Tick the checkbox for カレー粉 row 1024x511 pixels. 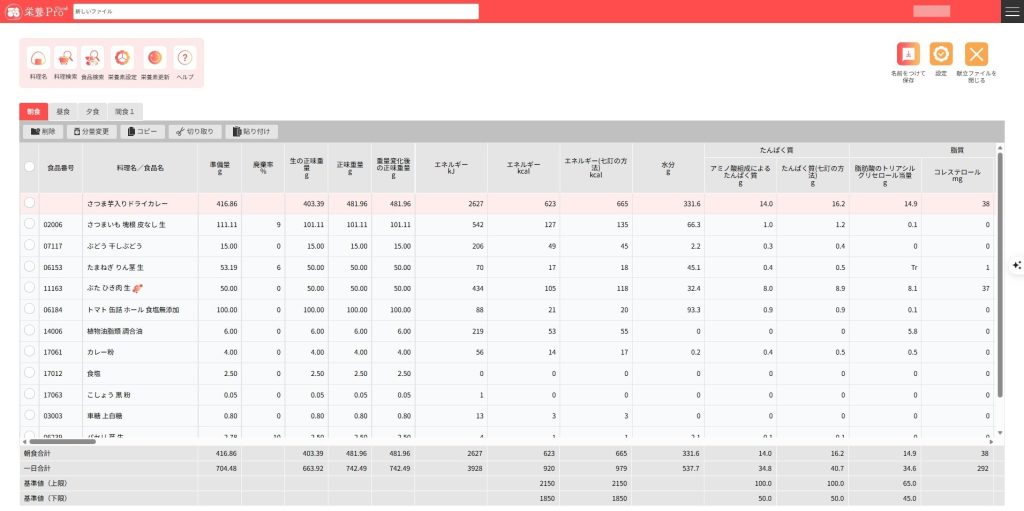coord(30,351)
